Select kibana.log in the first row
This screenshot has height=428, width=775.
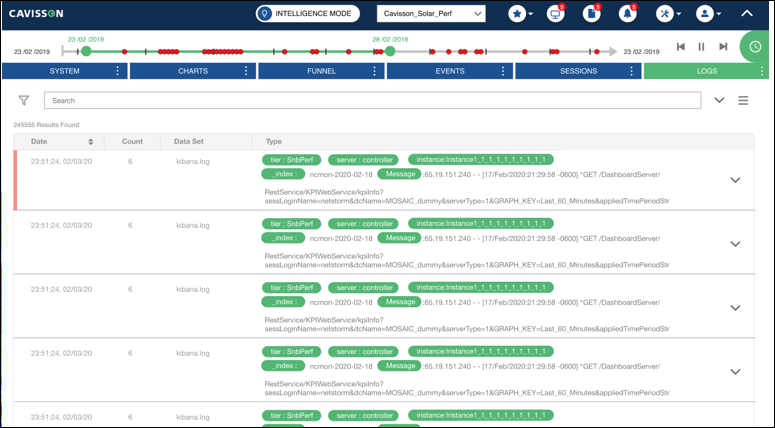(x=193, y=162)
